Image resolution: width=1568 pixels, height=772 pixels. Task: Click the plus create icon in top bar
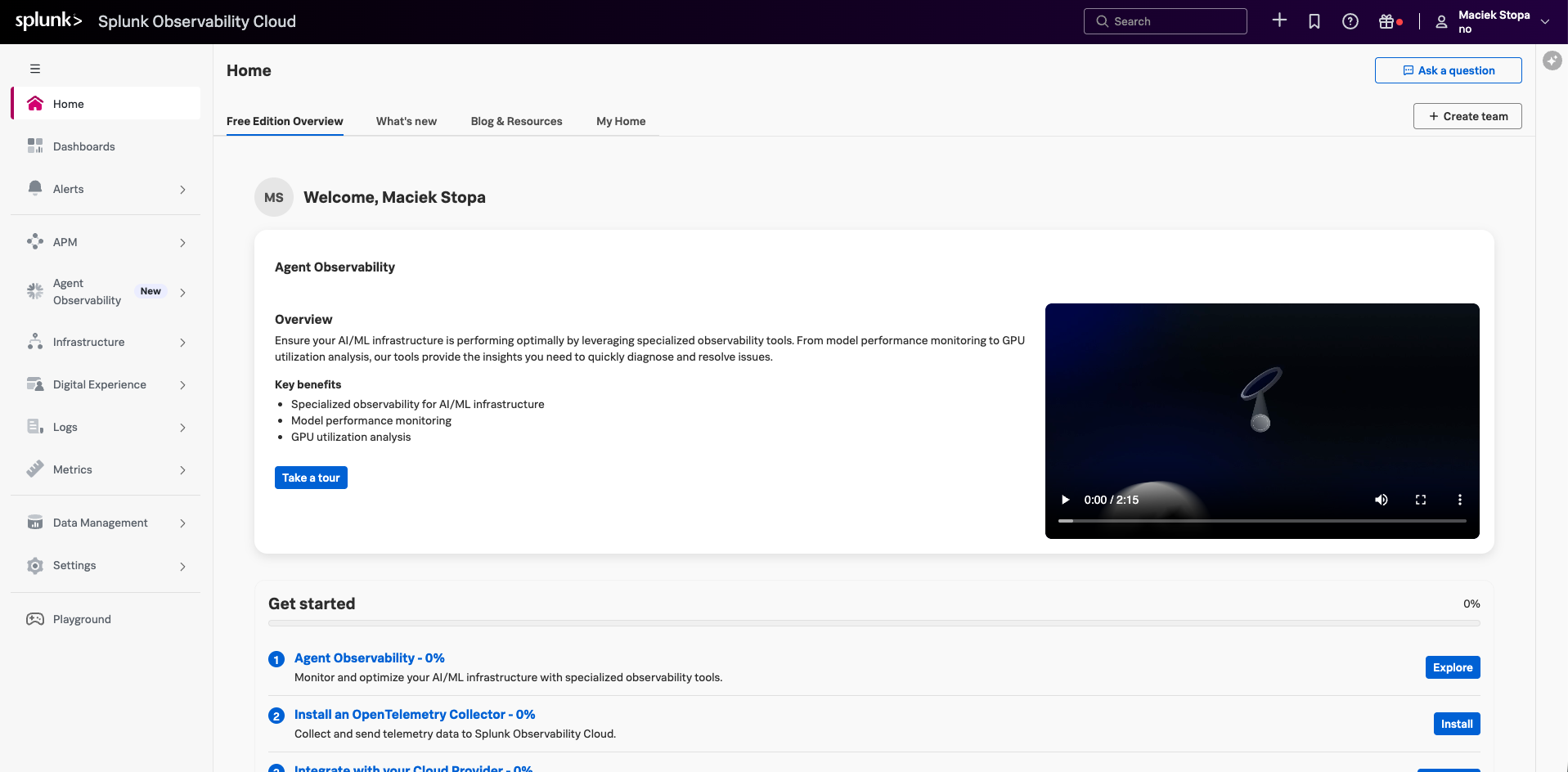point(1280,20)
